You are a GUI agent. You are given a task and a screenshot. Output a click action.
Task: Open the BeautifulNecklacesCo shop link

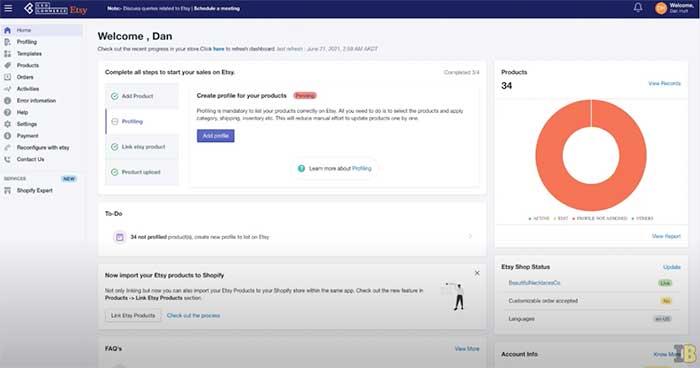[534, 283]
